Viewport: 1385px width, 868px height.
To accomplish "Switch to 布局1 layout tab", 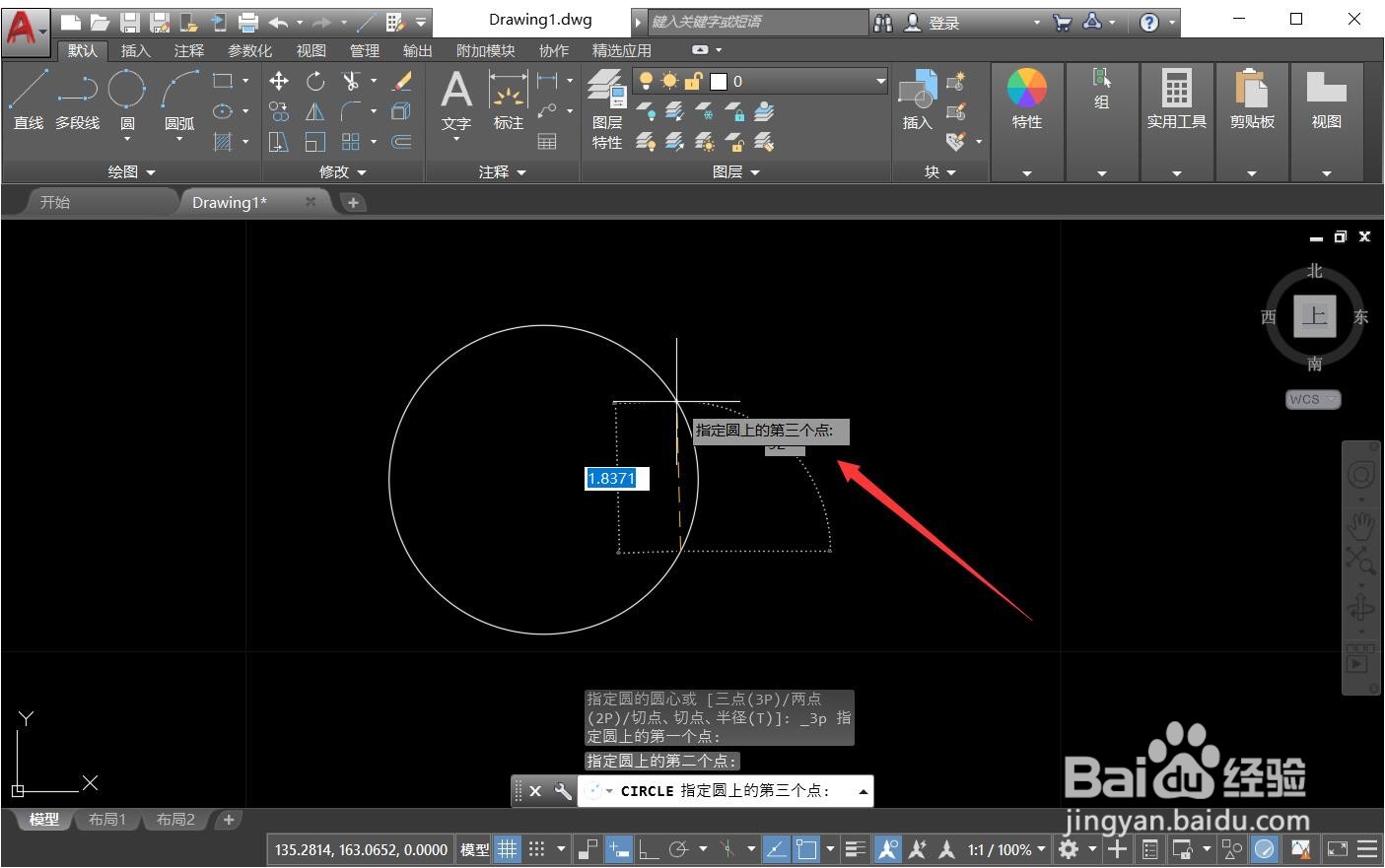I will tap(106, 820).
